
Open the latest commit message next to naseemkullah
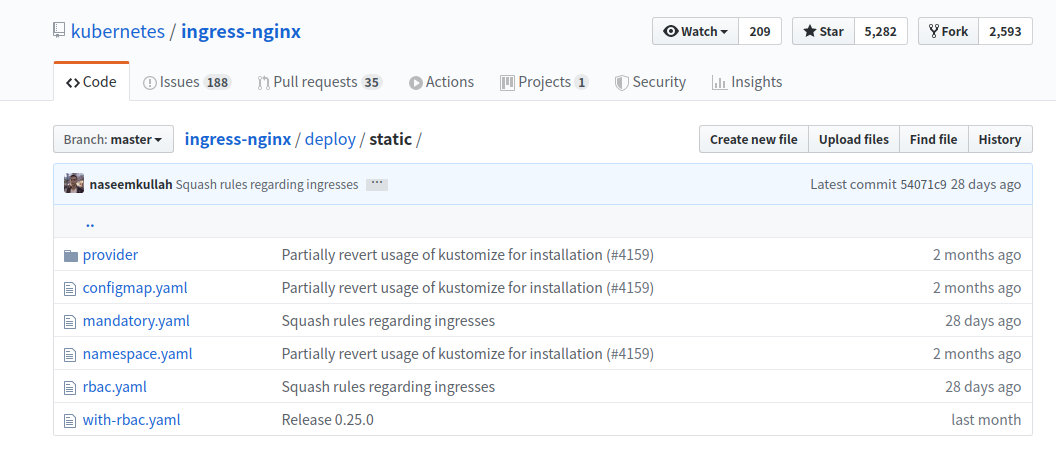267,185
